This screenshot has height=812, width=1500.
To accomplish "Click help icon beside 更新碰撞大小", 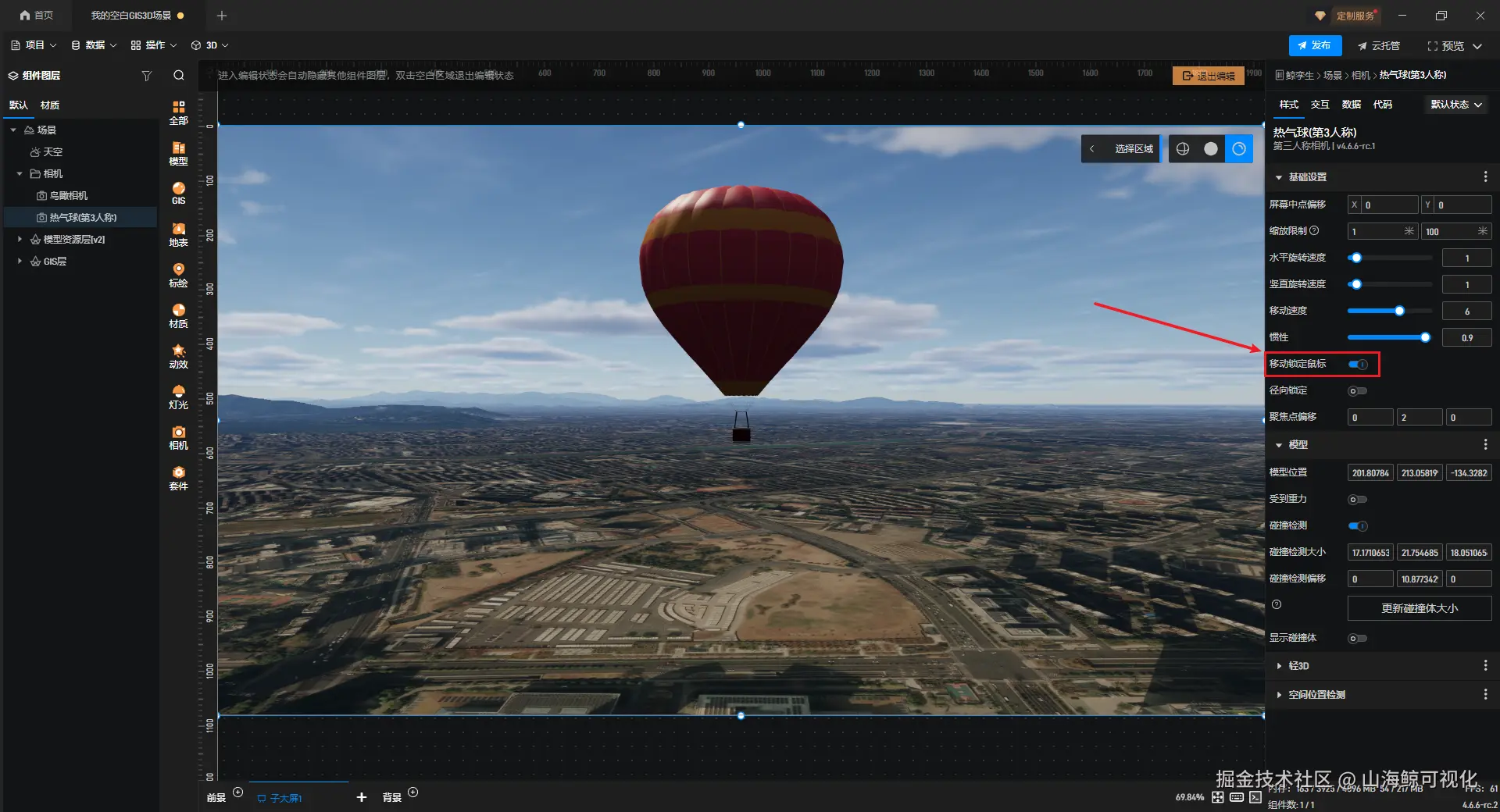I will 1277,604.
